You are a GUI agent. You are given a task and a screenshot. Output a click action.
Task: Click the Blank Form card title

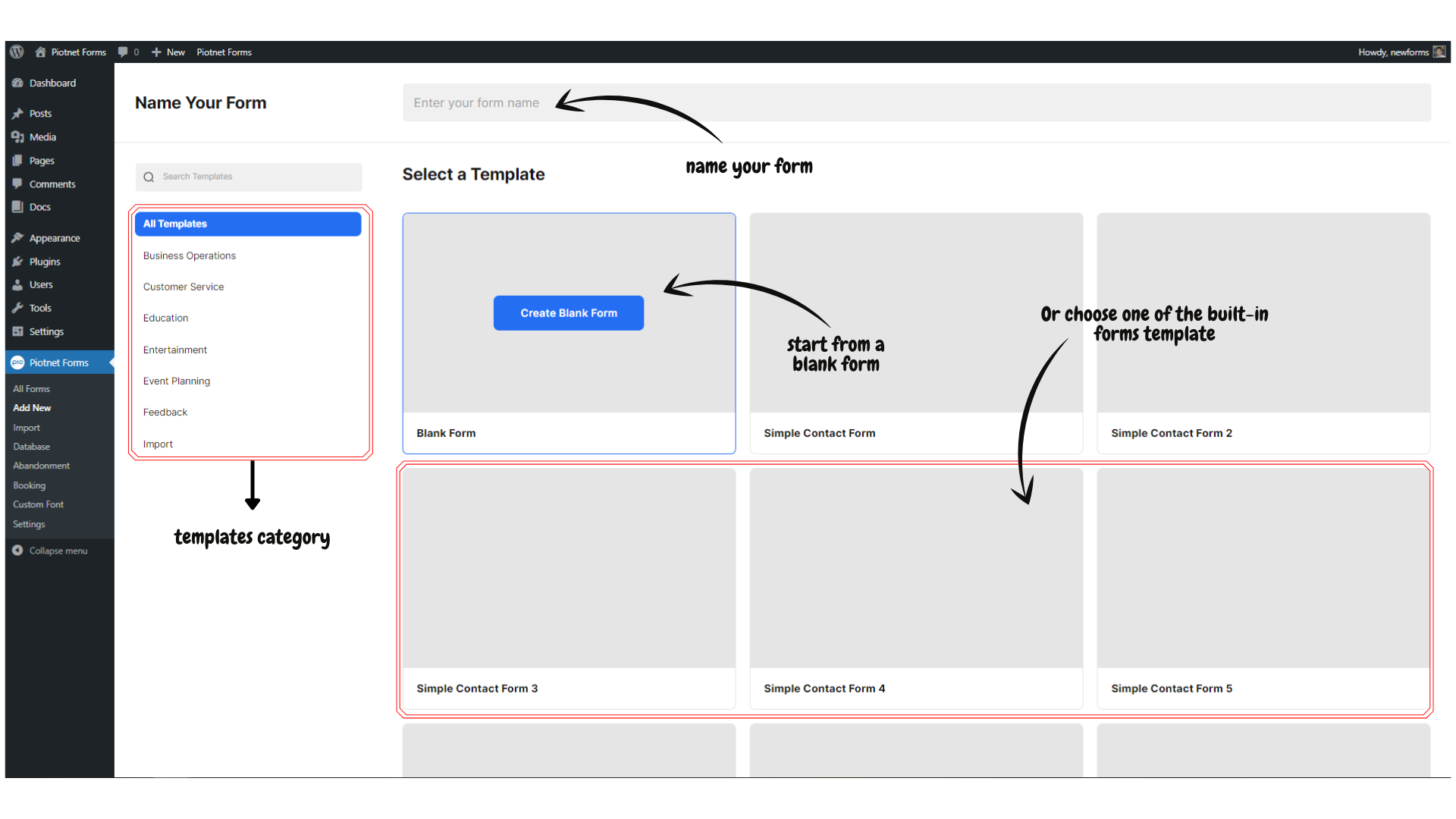point(446,433)
